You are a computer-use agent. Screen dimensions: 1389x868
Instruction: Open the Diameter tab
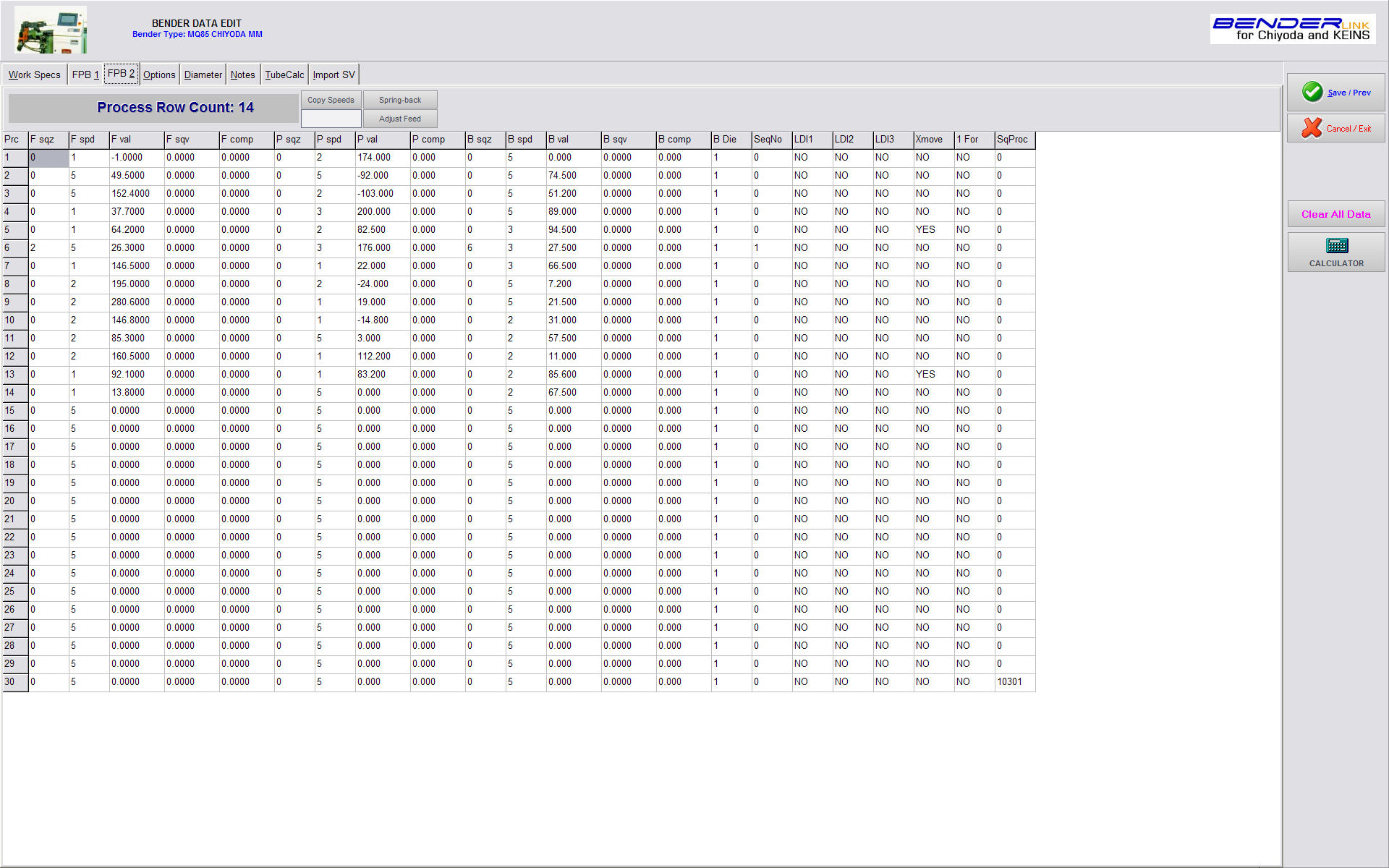203,75
